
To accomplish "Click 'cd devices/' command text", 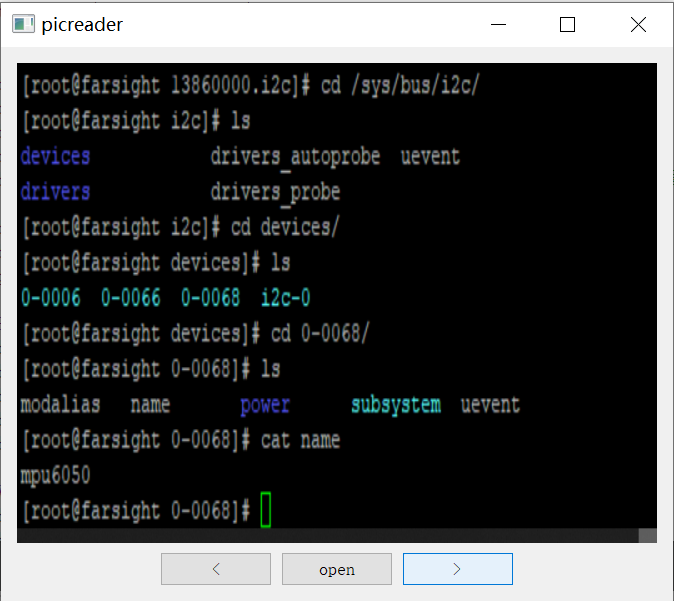I will tap(285, 227).
